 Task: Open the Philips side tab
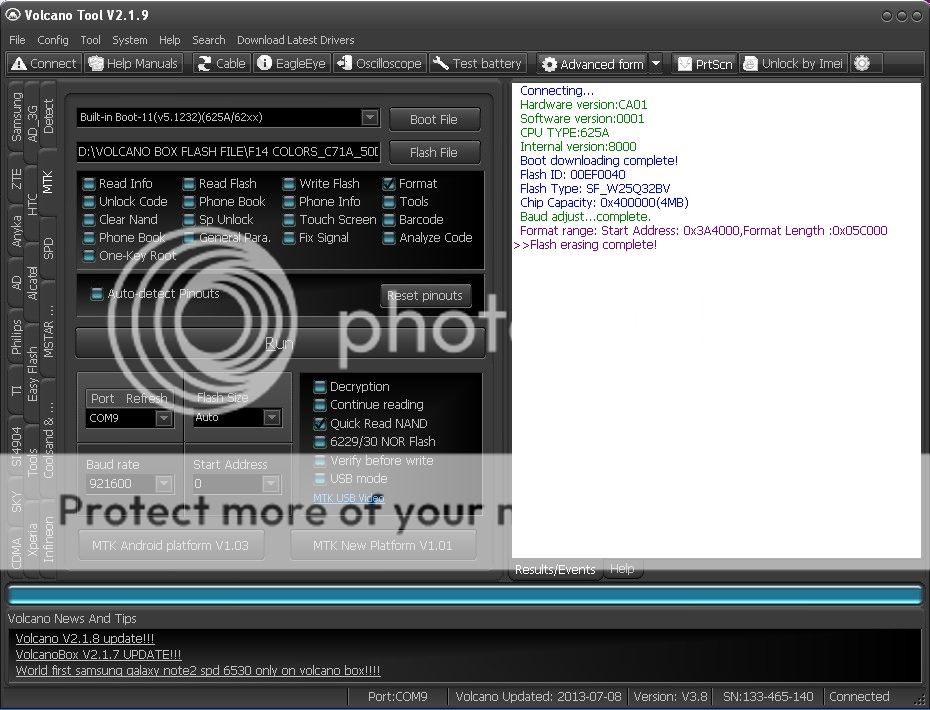tap(16, 336)
